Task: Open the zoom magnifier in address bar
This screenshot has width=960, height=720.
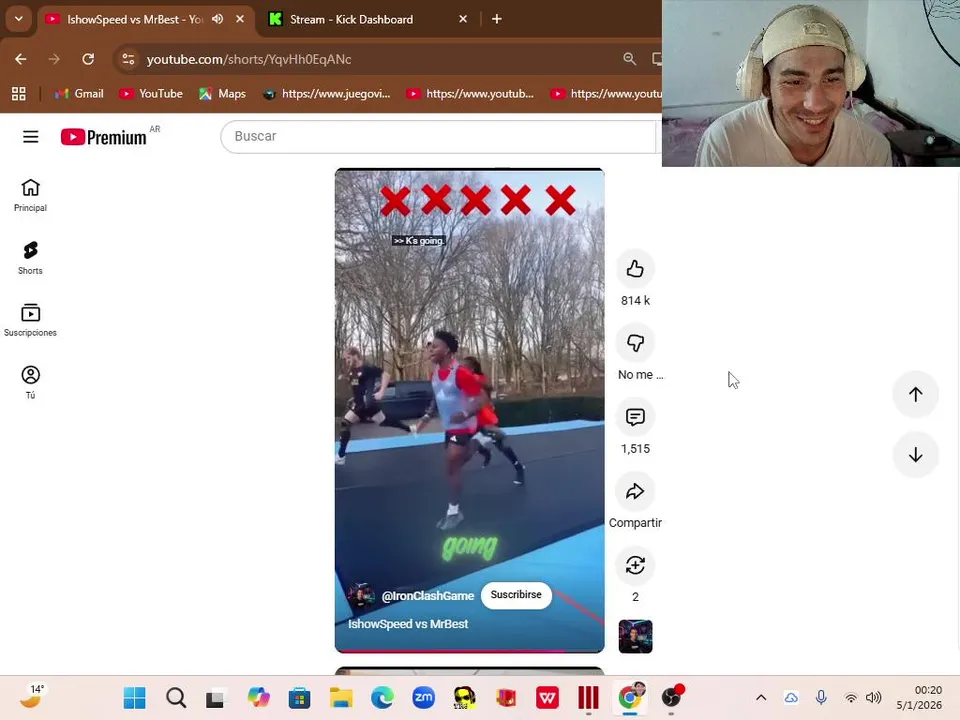Action: click(x=629, y=59)
